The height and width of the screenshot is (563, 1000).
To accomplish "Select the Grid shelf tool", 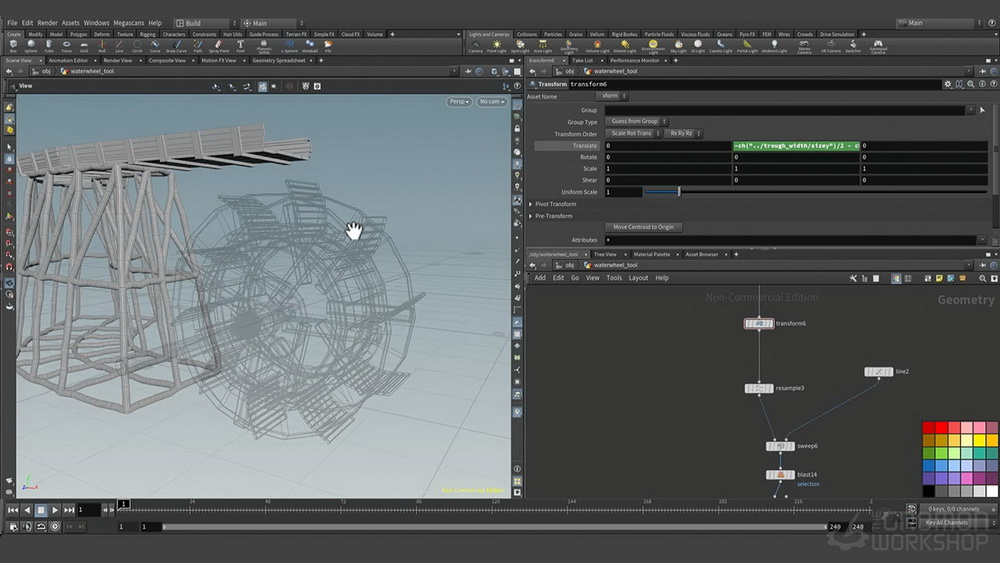I will 84,46.
